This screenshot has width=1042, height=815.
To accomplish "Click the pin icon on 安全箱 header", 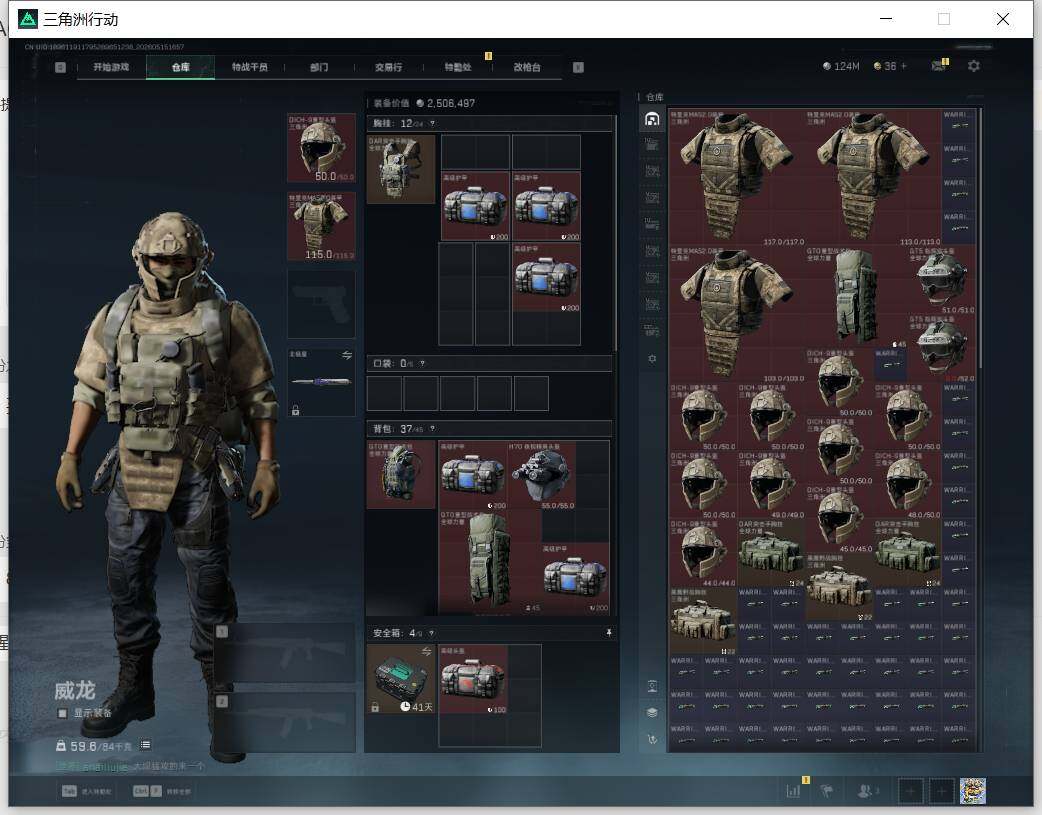I will [x=608, y=633].
